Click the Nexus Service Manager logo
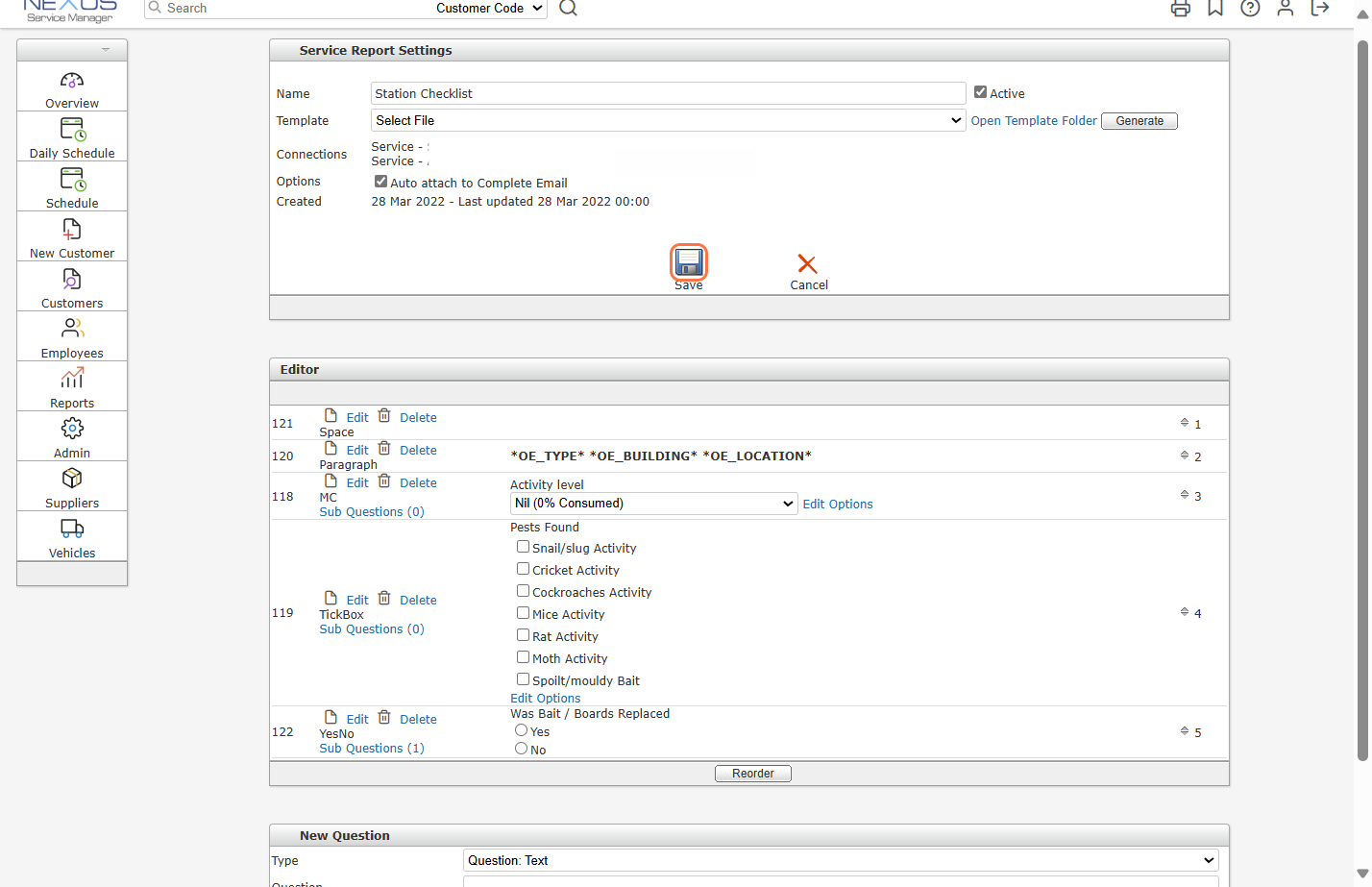The width and height of the screenshot is (1372, 887). pyautogui.click(x=69, y=11)
